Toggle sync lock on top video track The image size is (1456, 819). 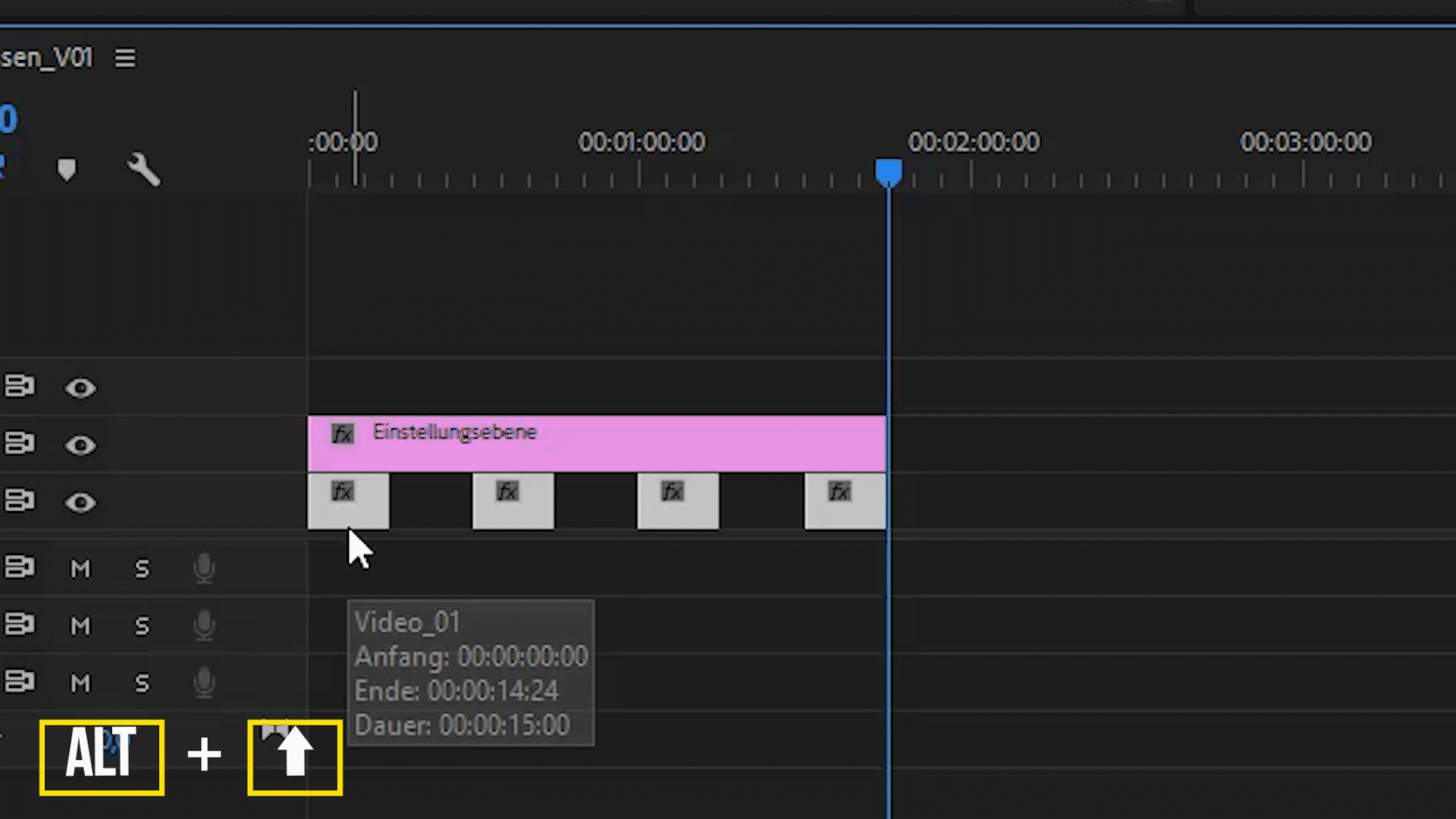coord(20,387)
